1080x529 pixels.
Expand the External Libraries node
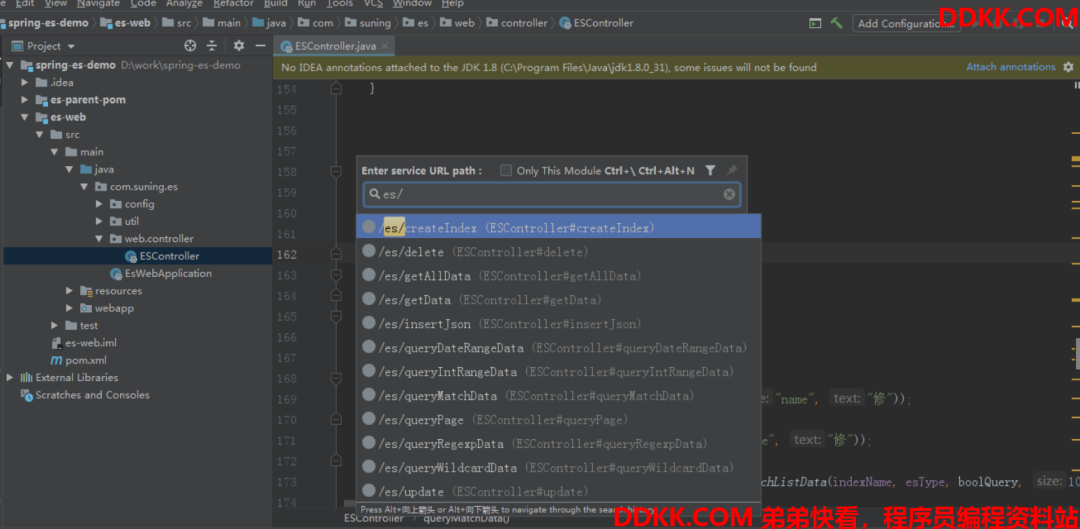(10, 377)
